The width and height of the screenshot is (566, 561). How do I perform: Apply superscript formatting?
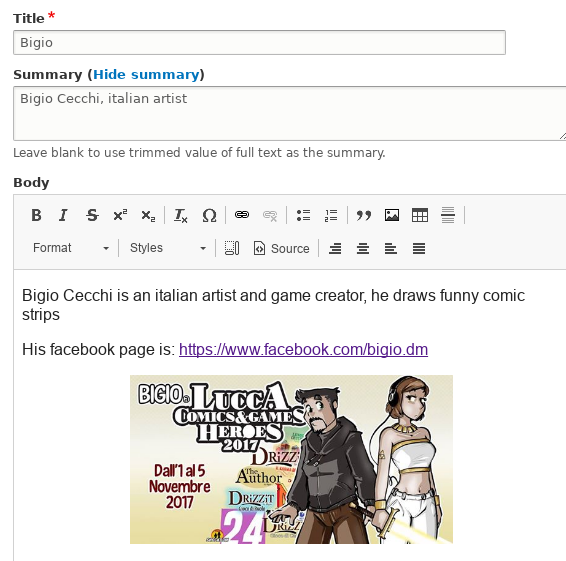point(120,216)
